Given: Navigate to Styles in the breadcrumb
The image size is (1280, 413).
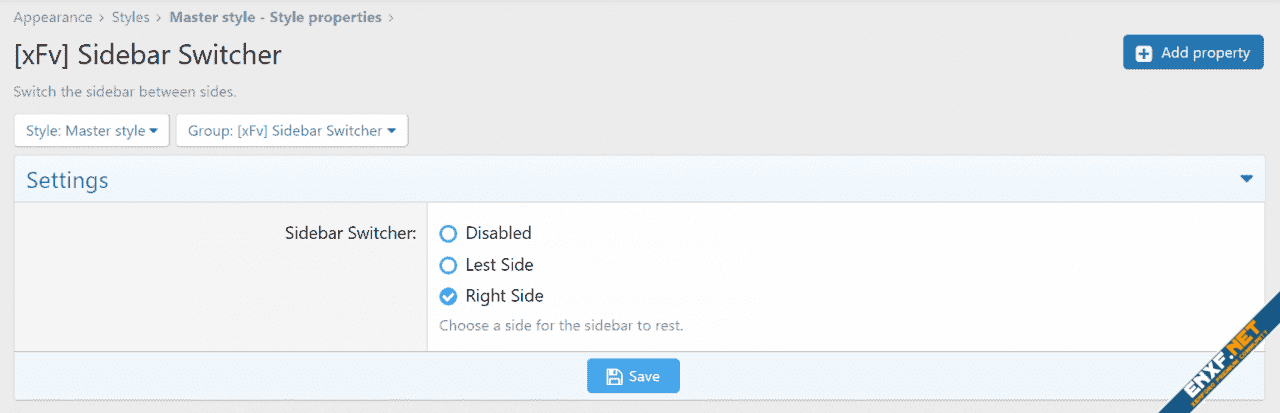Looking at the screenshot, I should (131, 17).
